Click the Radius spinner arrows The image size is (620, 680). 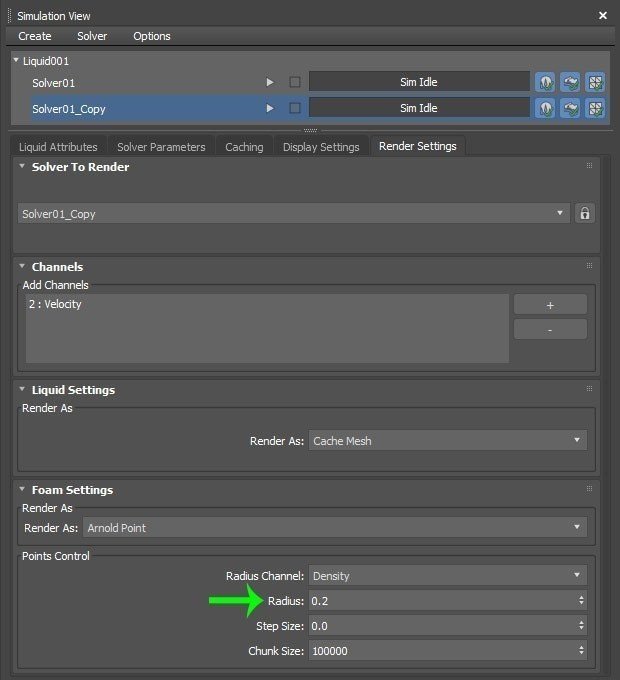coord(581,601)
